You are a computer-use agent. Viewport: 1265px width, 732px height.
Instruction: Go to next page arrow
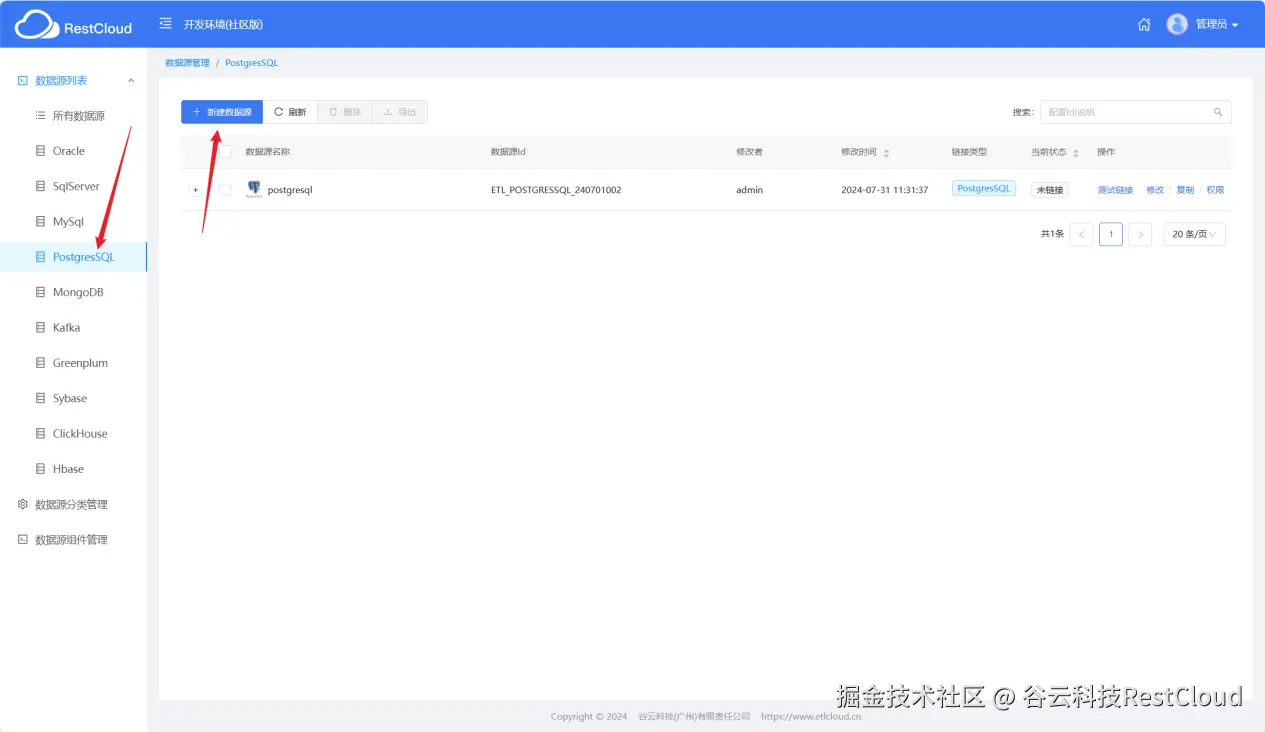click(1140, 234)
